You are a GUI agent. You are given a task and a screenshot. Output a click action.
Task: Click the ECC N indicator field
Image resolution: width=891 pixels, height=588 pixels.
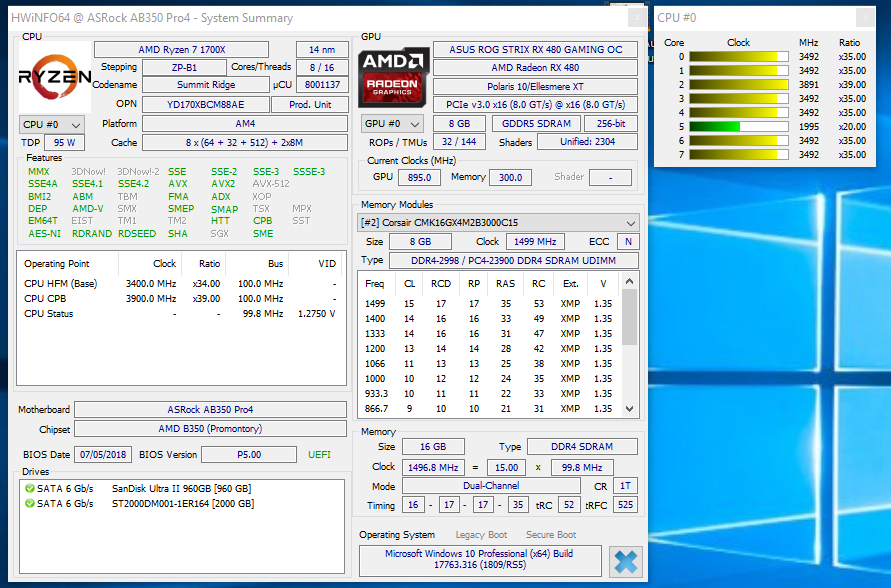(628, 241)
